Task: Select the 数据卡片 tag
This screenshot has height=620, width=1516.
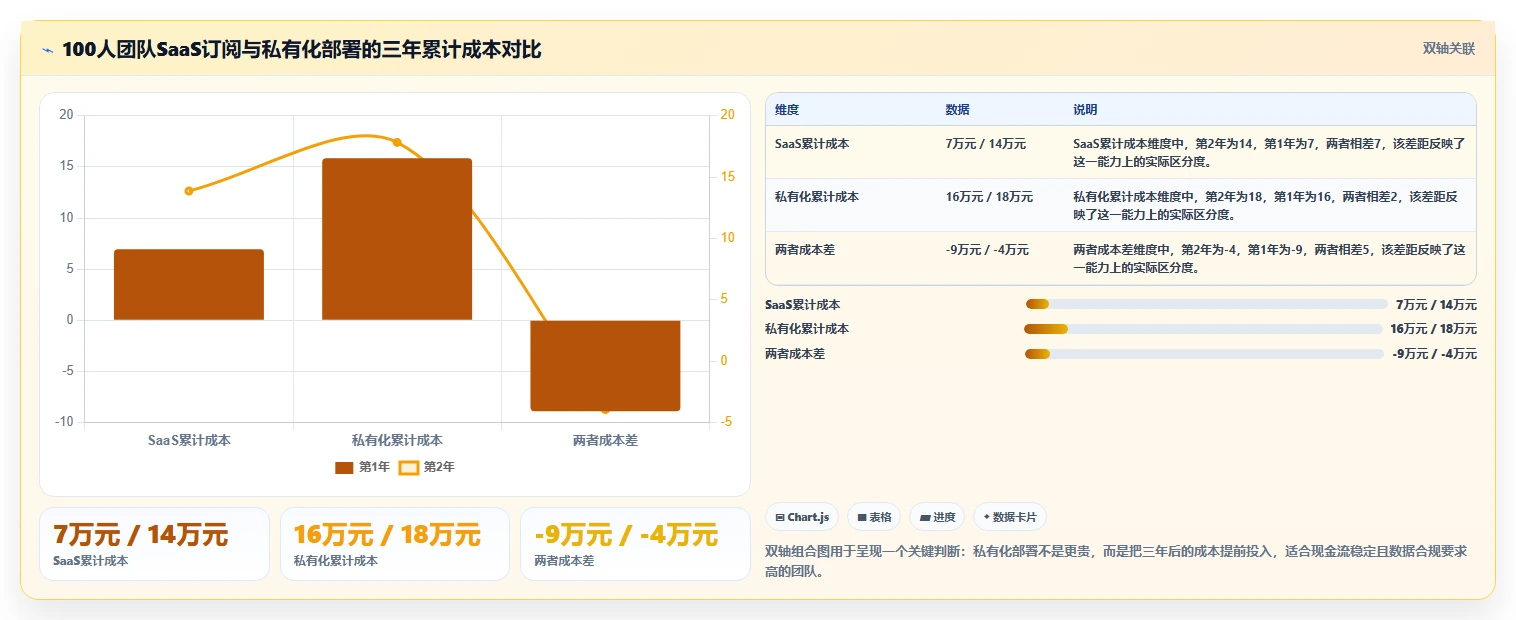Action: tap(1010, 517)
